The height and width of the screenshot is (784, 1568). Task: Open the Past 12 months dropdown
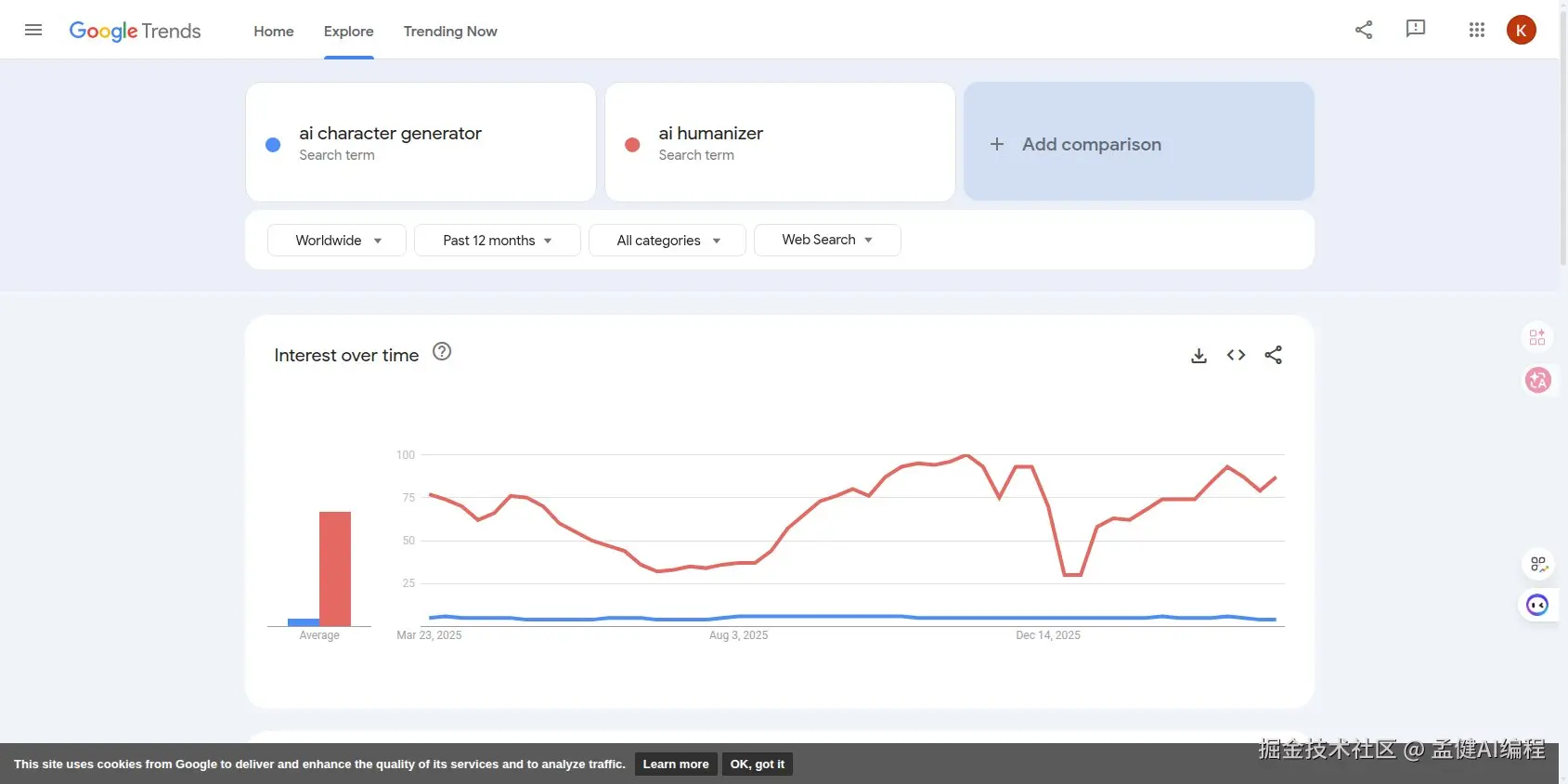(497, 240)
